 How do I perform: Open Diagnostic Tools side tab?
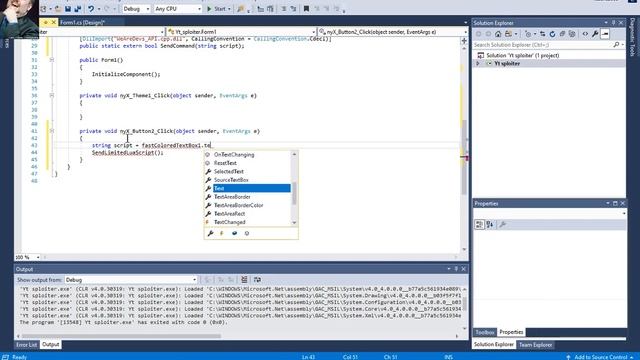pos(633,37)
